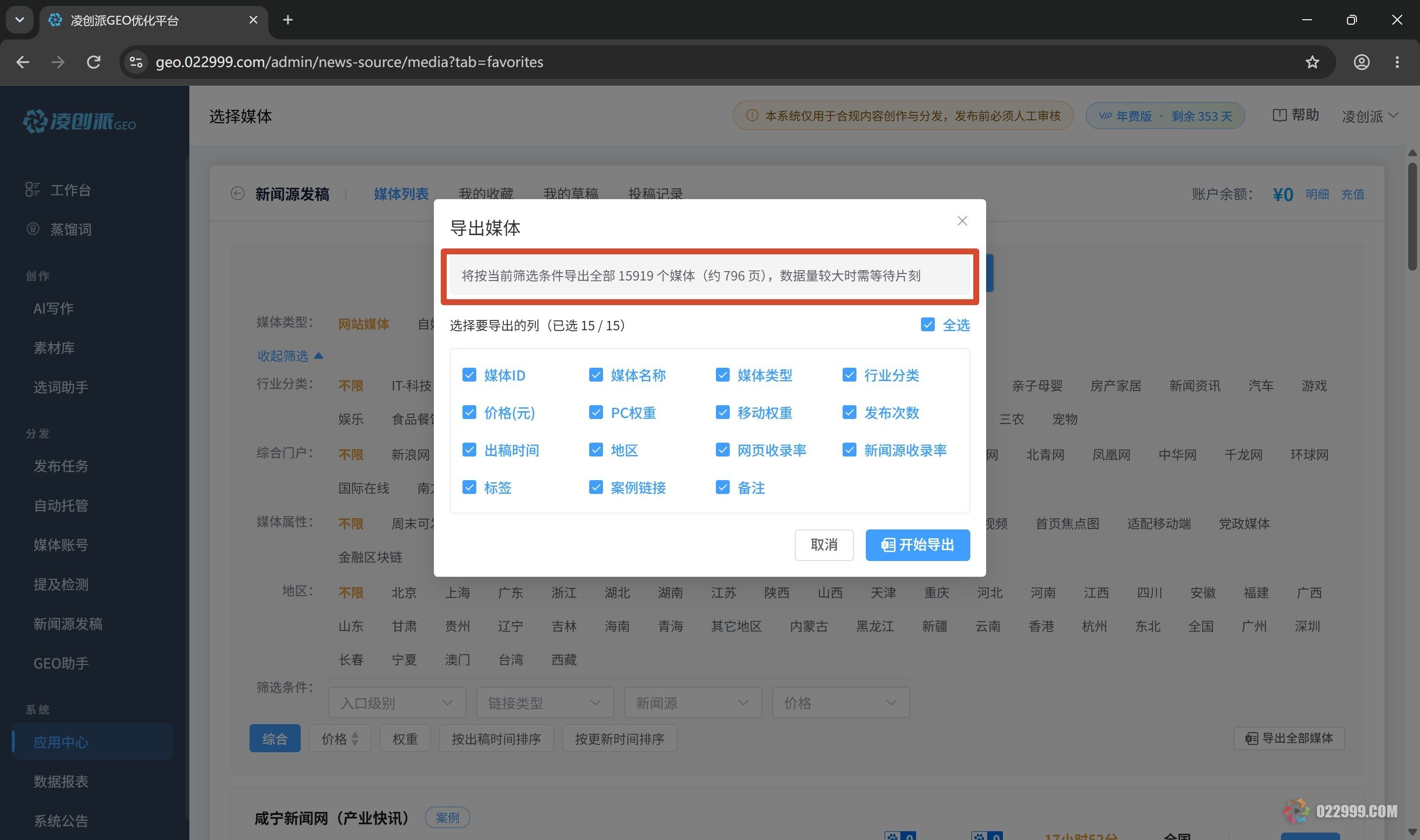Expand the 凌创派 account menu
The width and height of the screenshot is (1420, 840).
1370,116
